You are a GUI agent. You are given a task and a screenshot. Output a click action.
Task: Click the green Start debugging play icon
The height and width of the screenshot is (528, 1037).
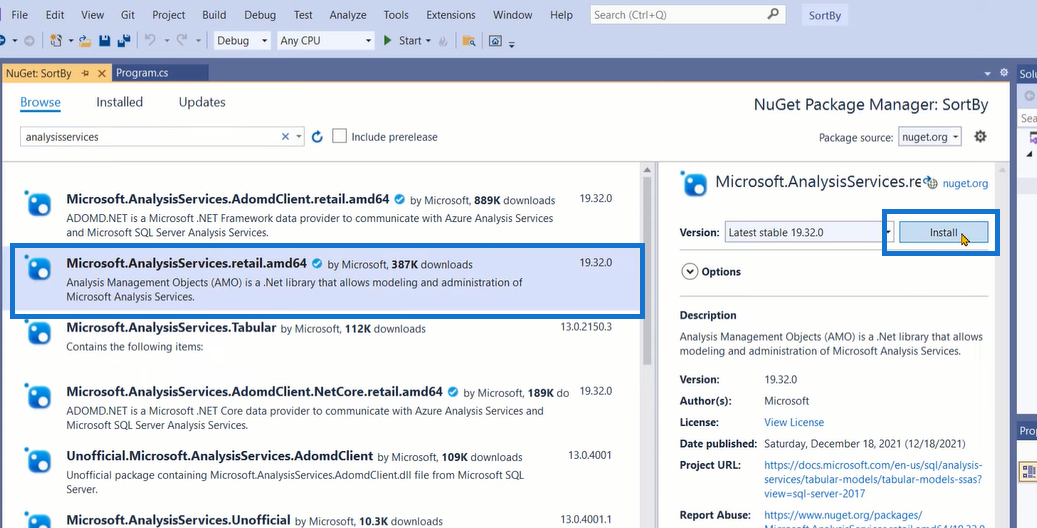tap(388, 40)
